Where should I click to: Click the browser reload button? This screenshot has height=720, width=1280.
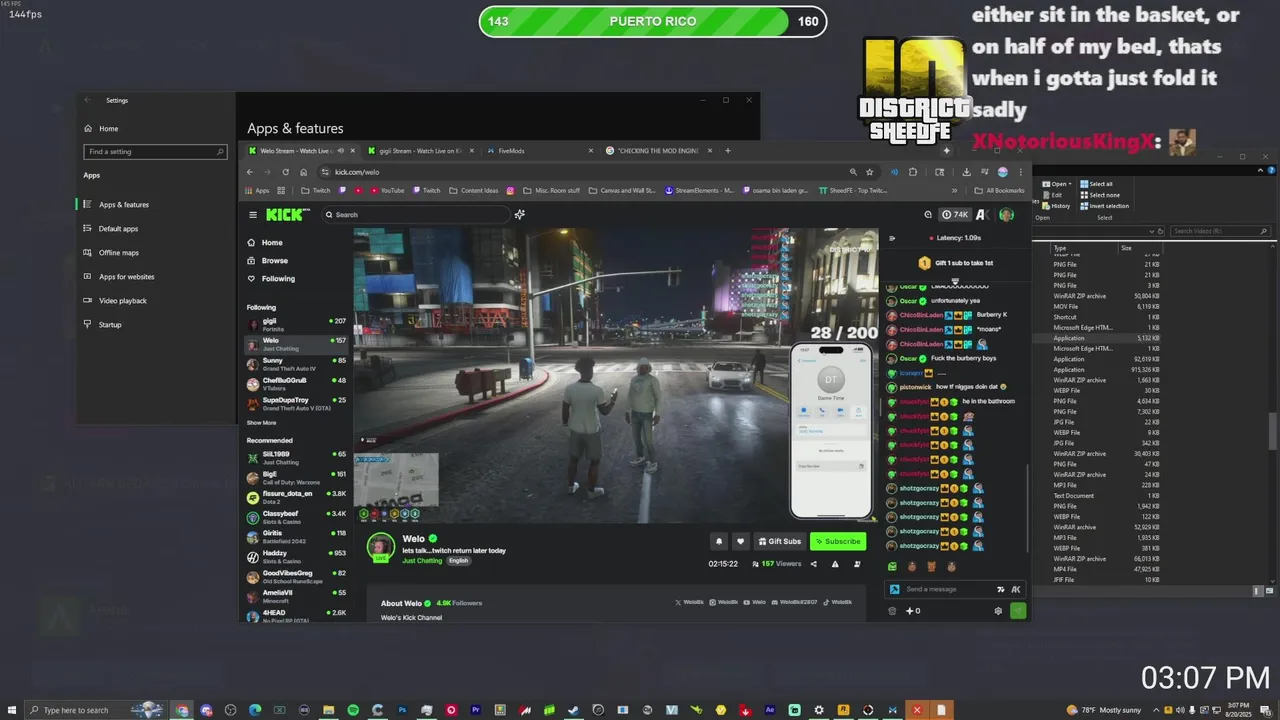[285, 172]
